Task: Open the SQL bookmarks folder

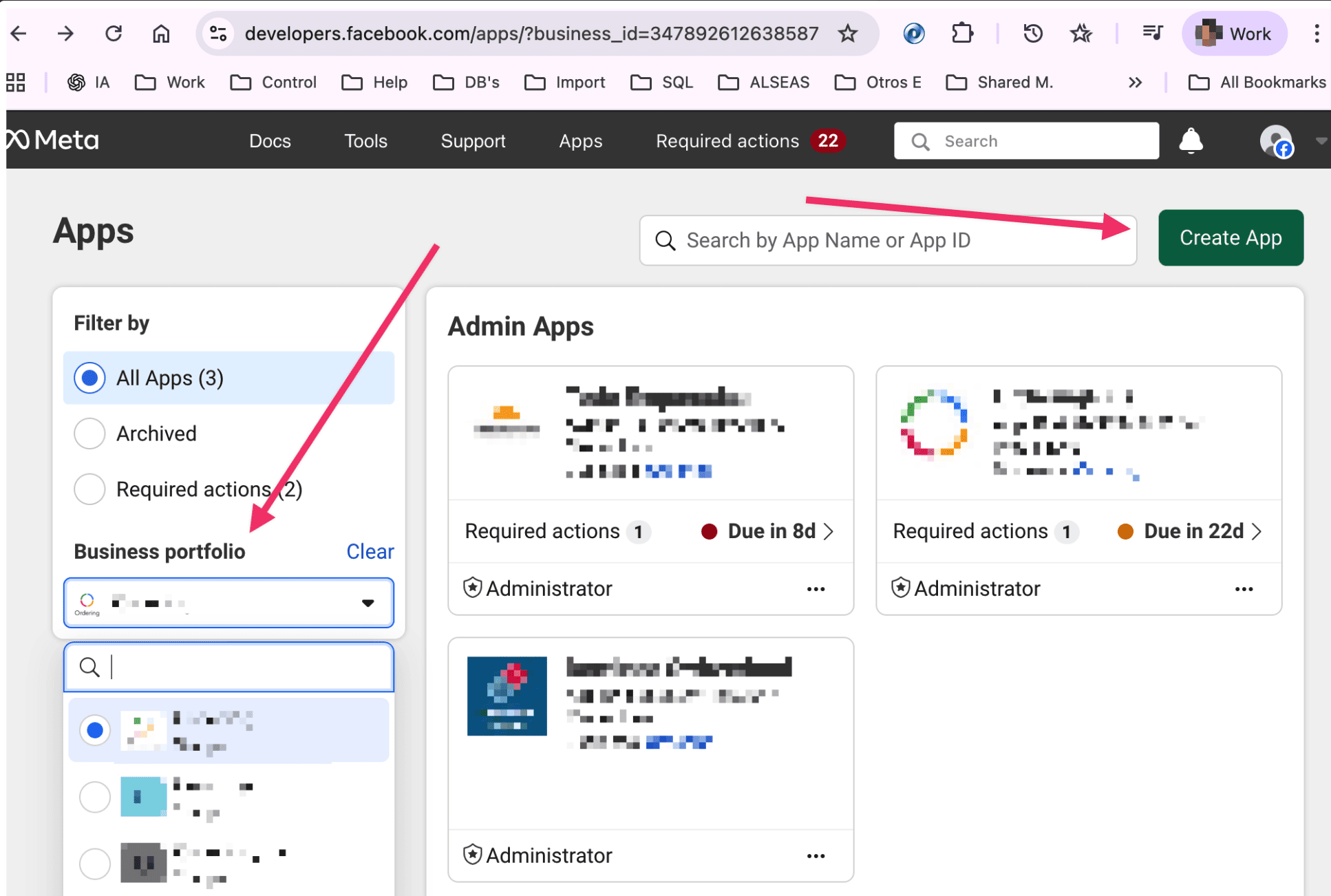Action: [661, 83]
